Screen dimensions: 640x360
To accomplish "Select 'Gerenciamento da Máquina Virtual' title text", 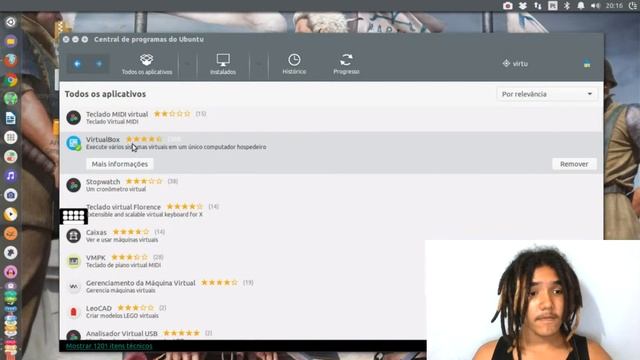I will (x=140, y=283).
